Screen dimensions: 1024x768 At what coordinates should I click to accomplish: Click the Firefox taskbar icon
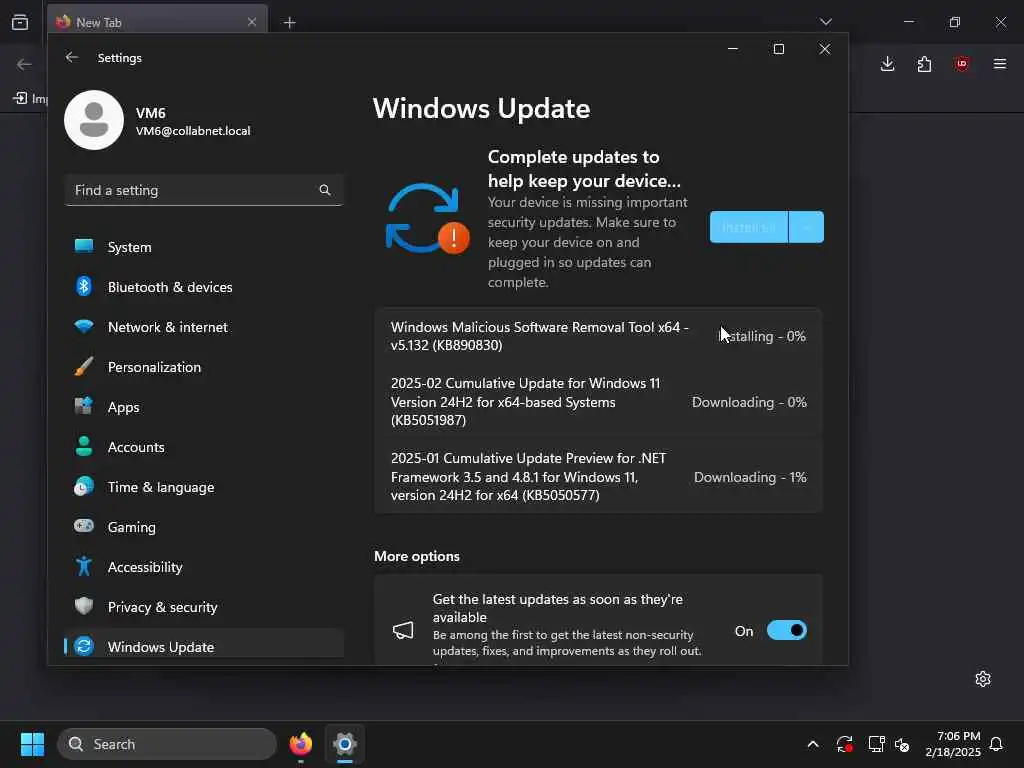301,744
